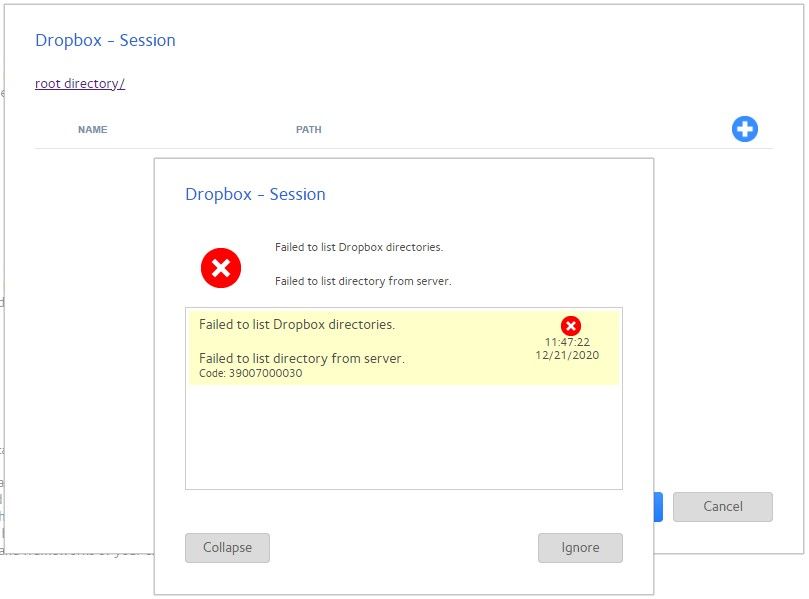Open the root directory/ link

click(80, 84)
